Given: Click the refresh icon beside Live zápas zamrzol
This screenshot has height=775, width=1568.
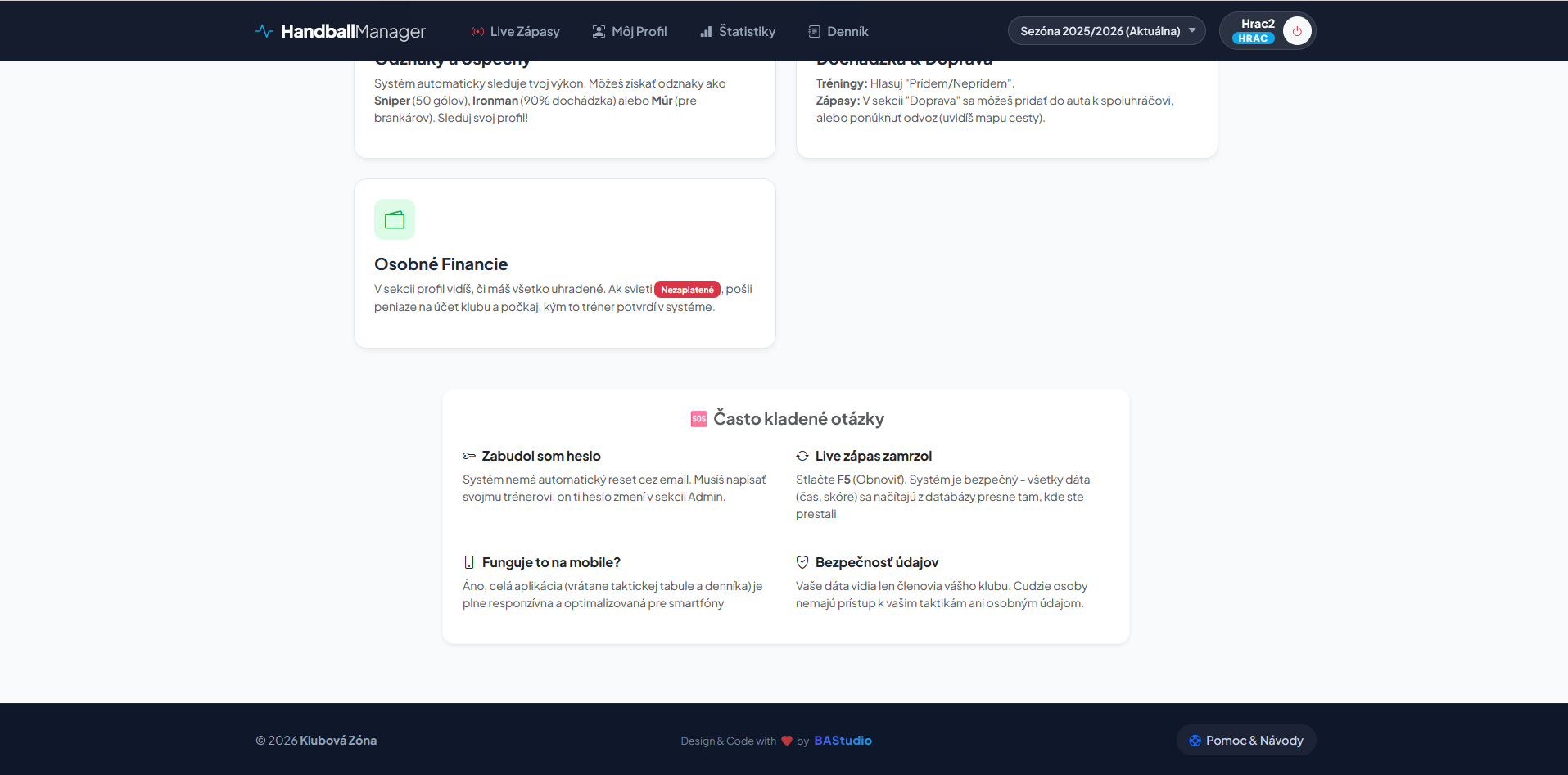Looking at the screenshot, I should [802, 456].
